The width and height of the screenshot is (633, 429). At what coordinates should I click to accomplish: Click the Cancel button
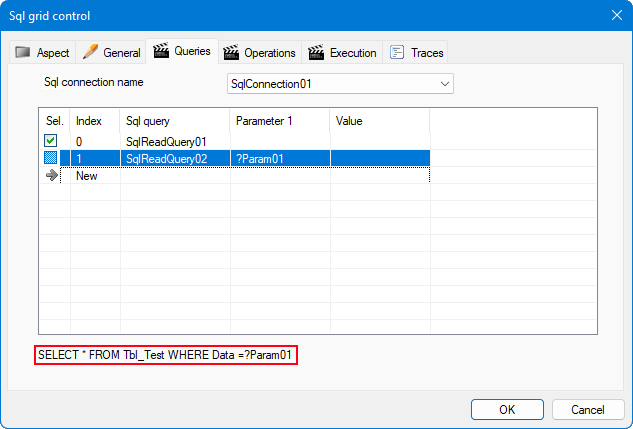(x=588, y=409)
